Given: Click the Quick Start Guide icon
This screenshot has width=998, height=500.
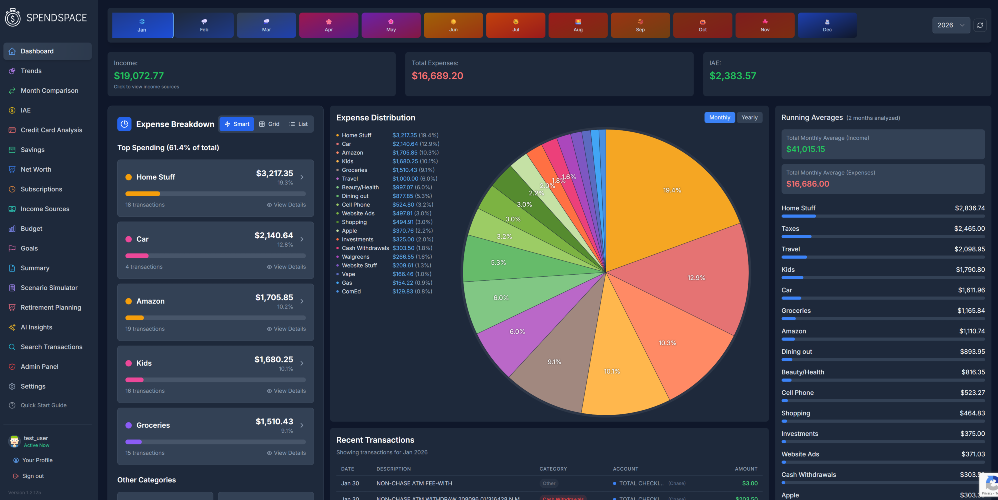Looking at the screenshot, I should tap(12, 405).
